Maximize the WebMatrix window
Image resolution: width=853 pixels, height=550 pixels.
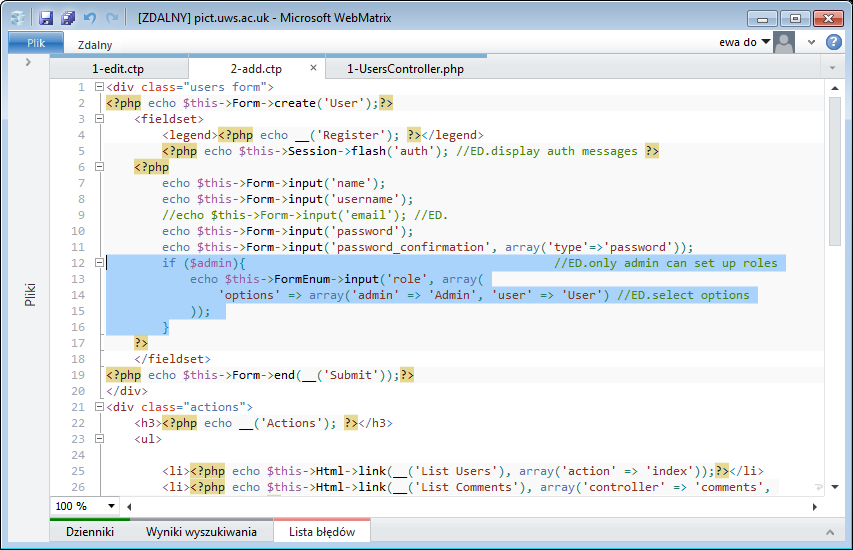(x=795, y=18)
